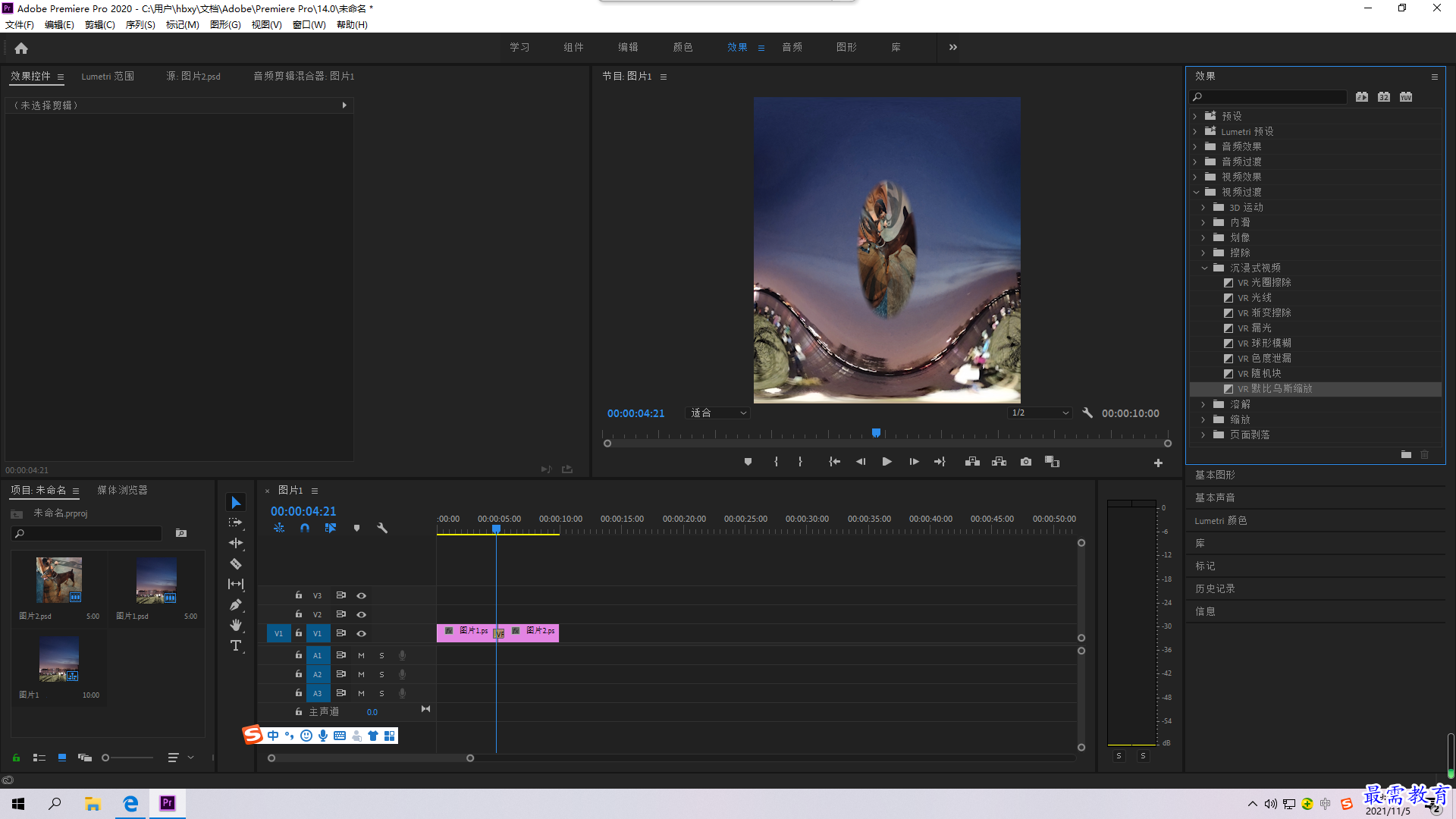Expand the 音频效果 folder
This screenshot has width=1456, height=819.
(x=1195, y=146)
